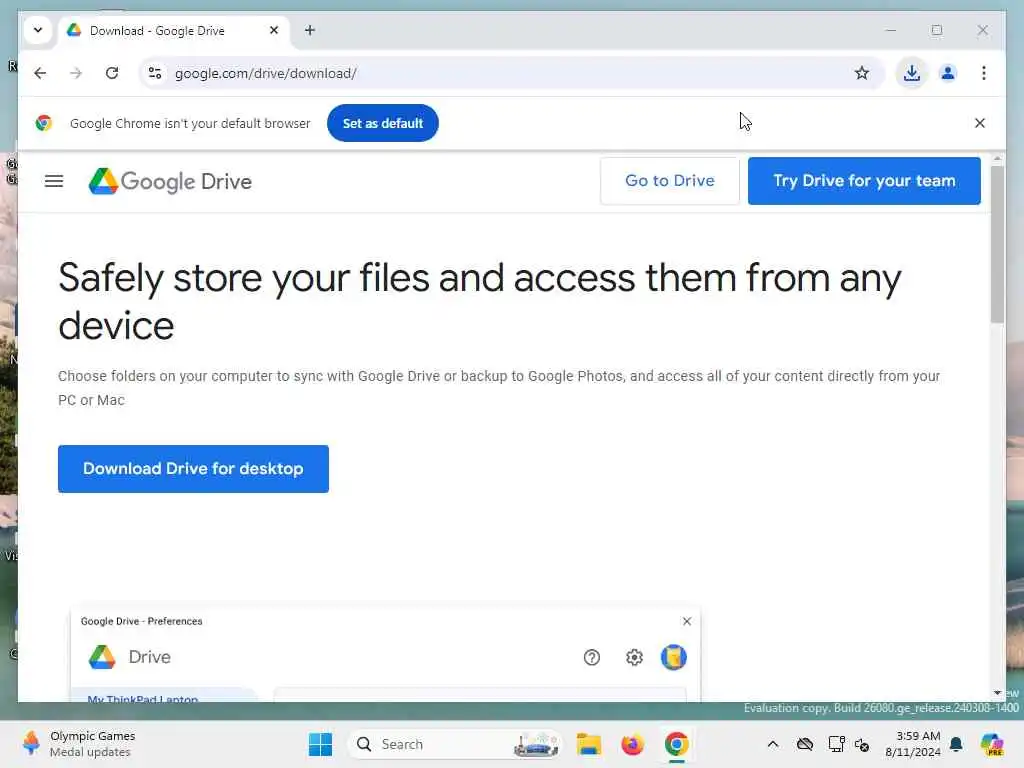
Task: Dismiss the default browser notification bar
Action: (980, 123)
